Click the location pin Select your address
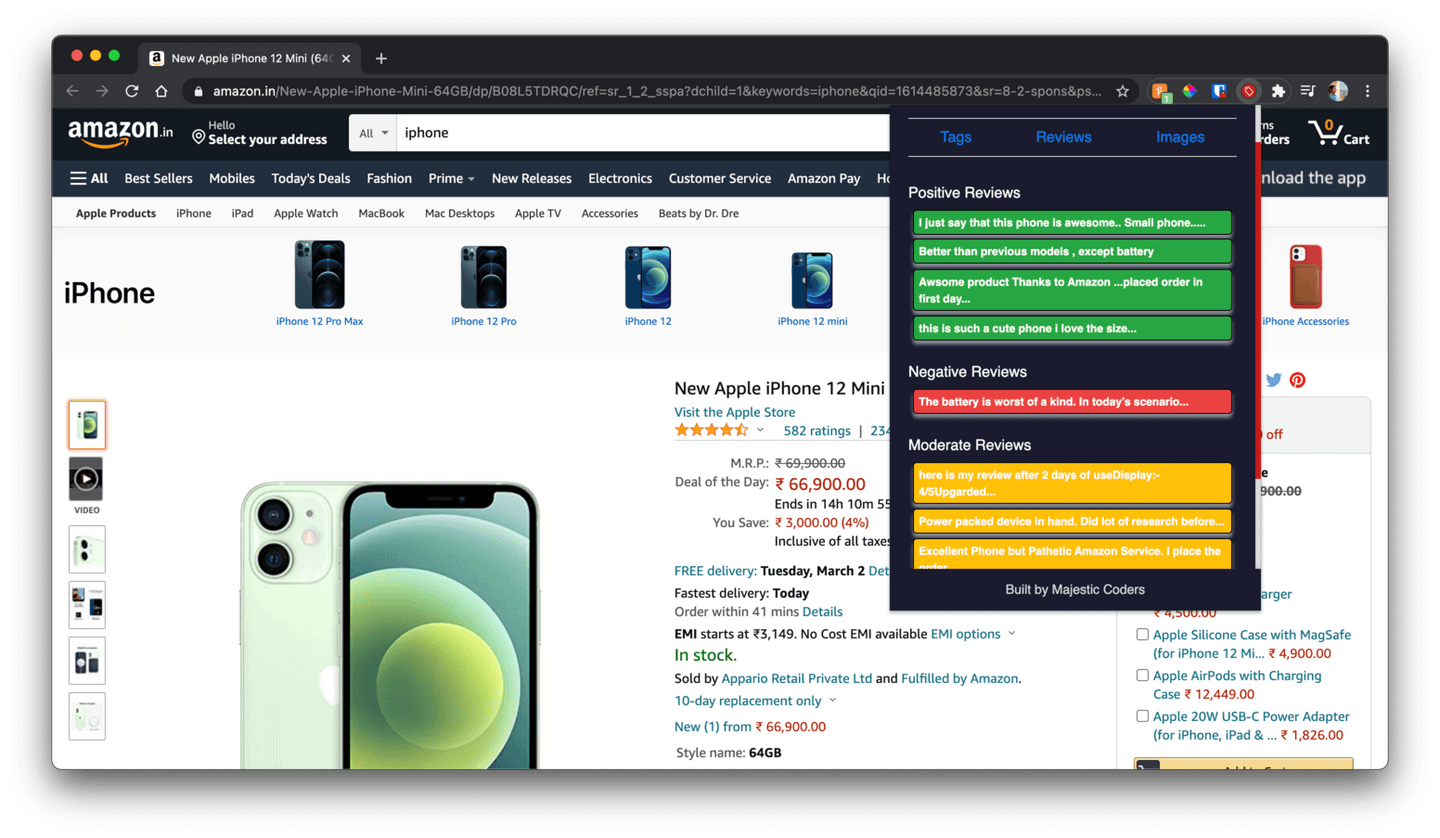The image size is (1440, 838). pyautogui.click(x=259, y=132)
